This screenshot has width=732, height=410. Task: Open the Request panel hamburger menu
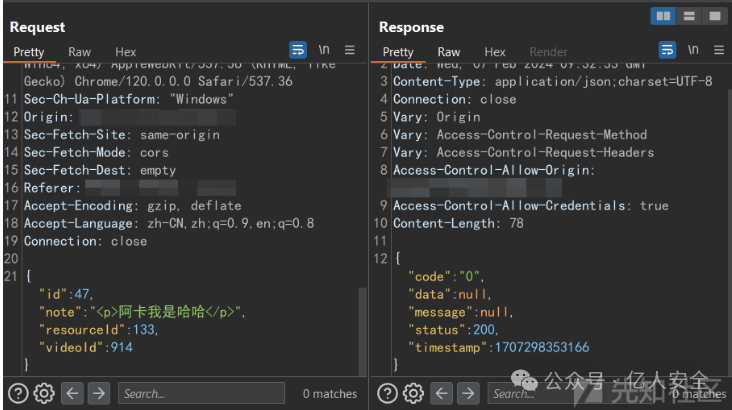[x=350, y=50]
